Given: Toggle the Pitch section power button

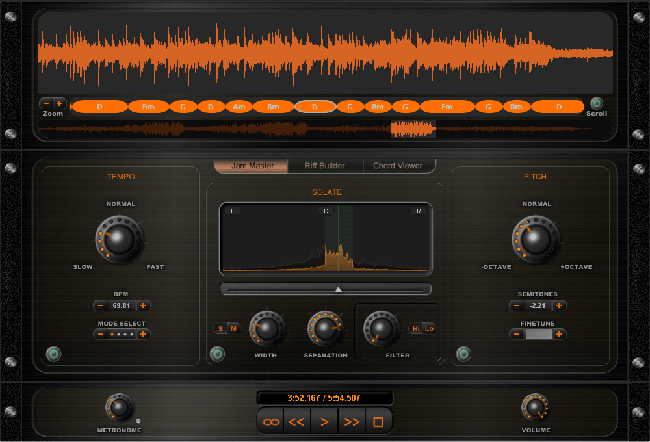Looking at the screenshot, I should tap(463, 354).
